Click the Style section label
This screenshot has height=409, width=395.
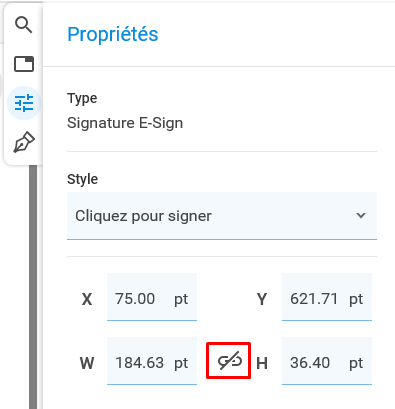tap(82, 179)
